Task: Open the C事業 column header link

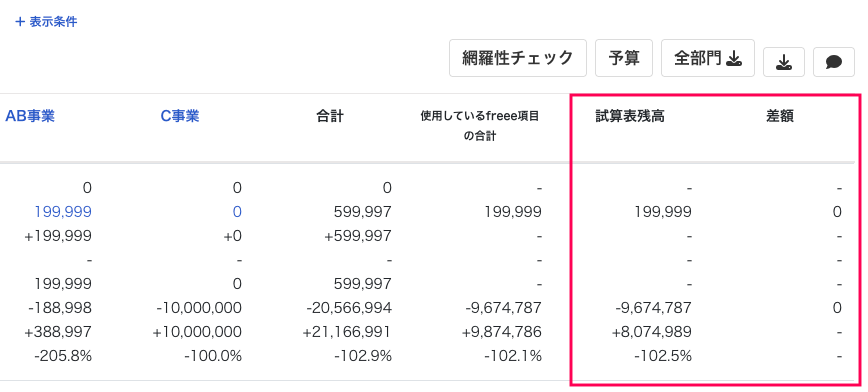Action: pyautogui.click(x=180, y=116)
